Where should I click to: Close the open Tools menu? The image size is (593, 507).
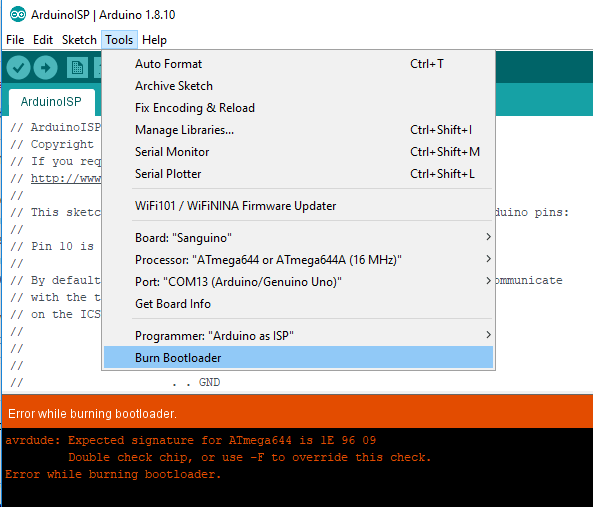pos(119,40)
